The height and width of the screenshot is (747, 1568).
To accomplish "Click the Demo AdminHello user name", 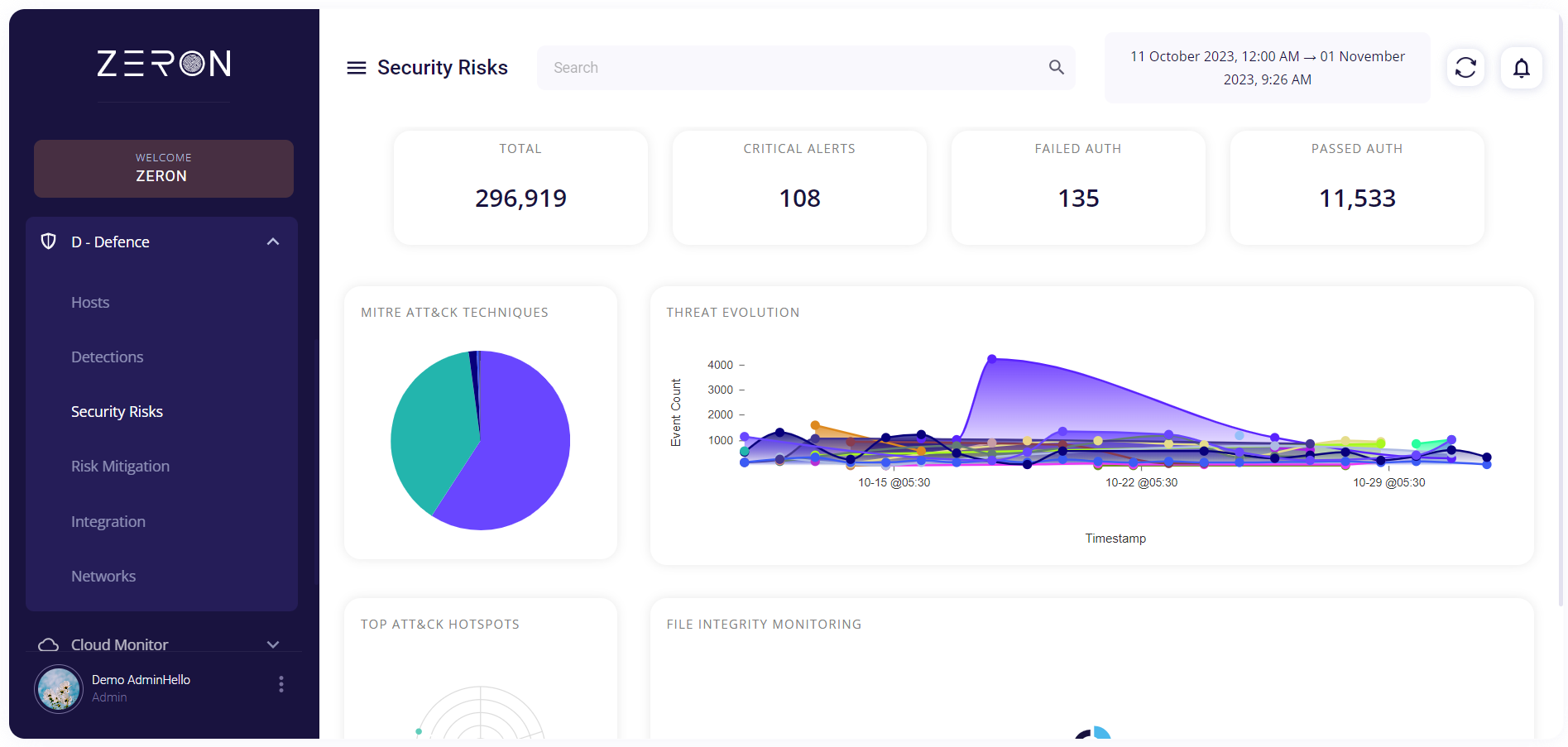I will pos(141,680).
